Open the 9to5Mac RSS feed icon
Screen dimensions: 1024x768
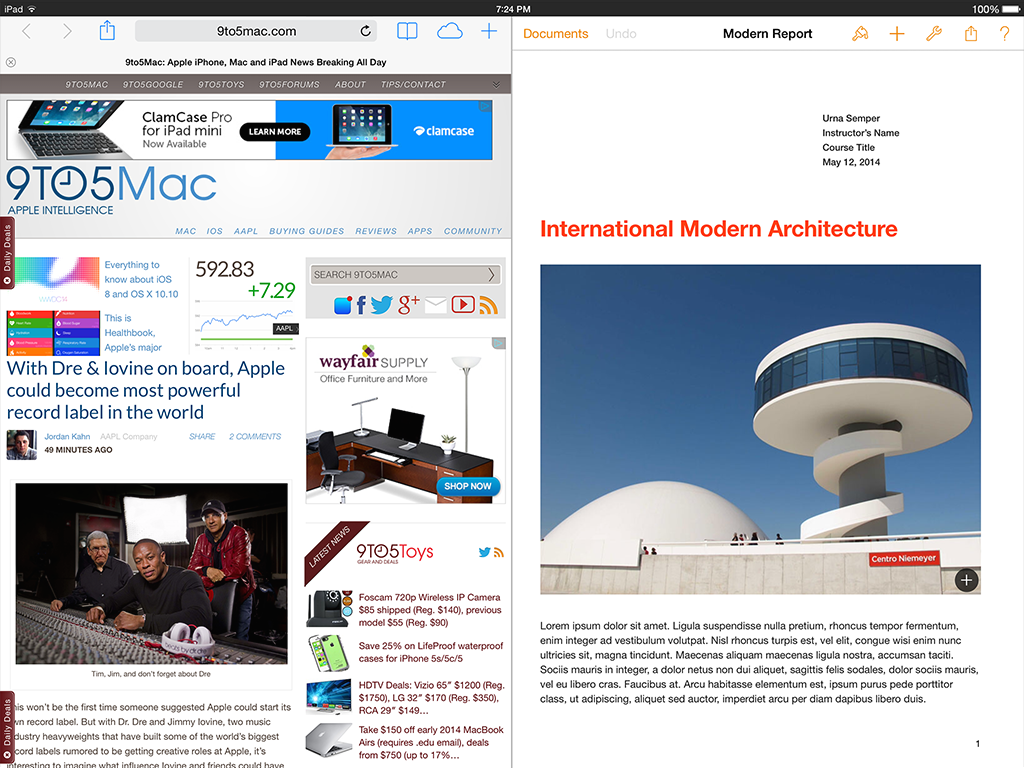click(x=488, y=305)
